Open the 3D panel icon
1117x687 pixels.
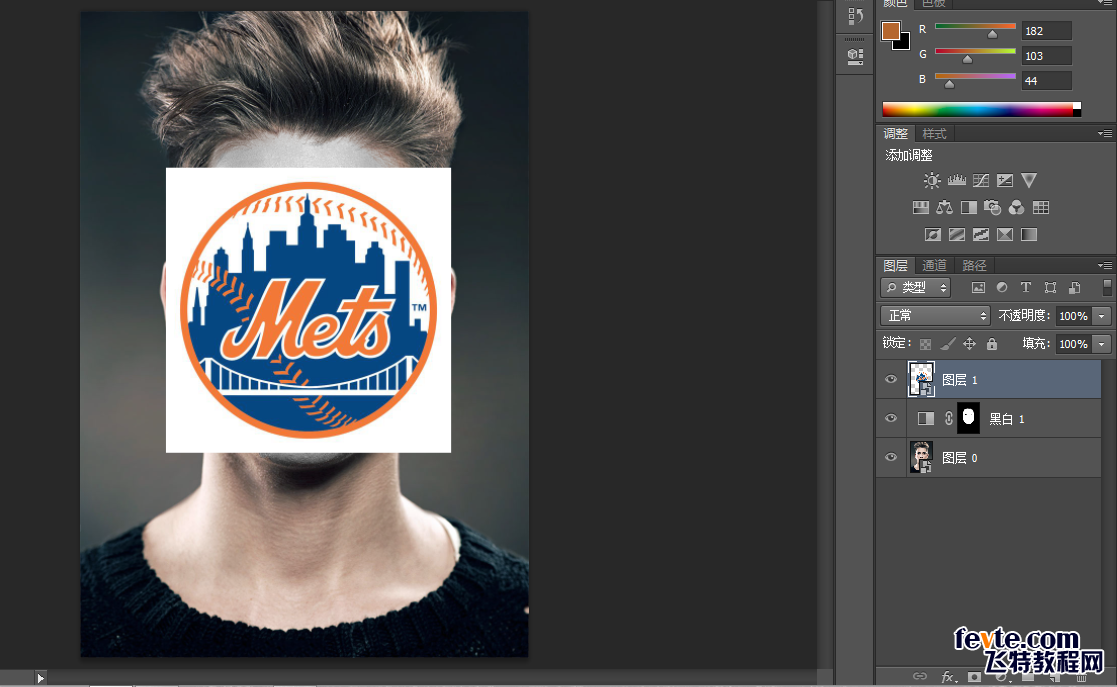pos(856,56)
